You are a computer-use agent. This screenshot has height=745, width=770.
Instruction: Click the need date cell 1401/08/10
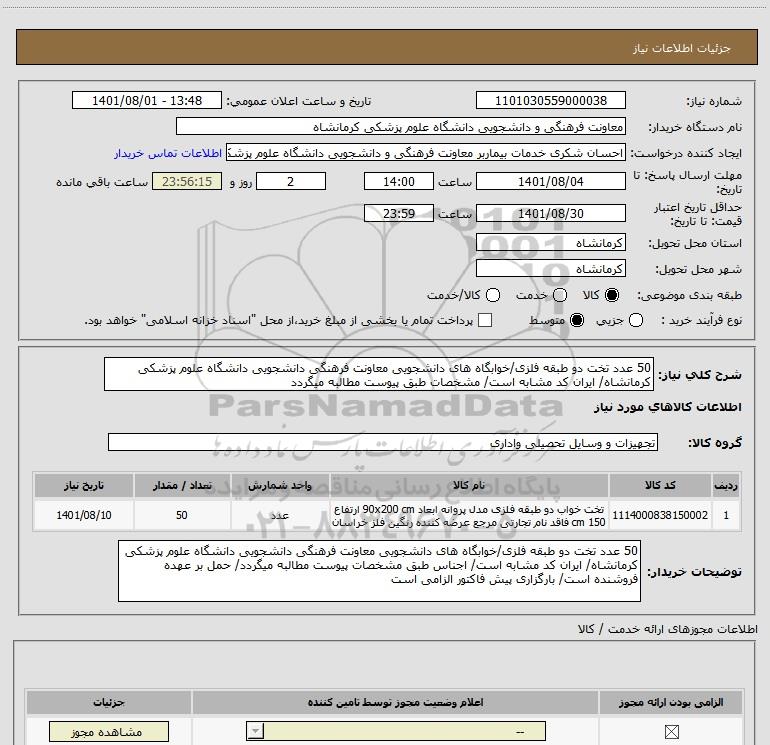pos(83,515)
